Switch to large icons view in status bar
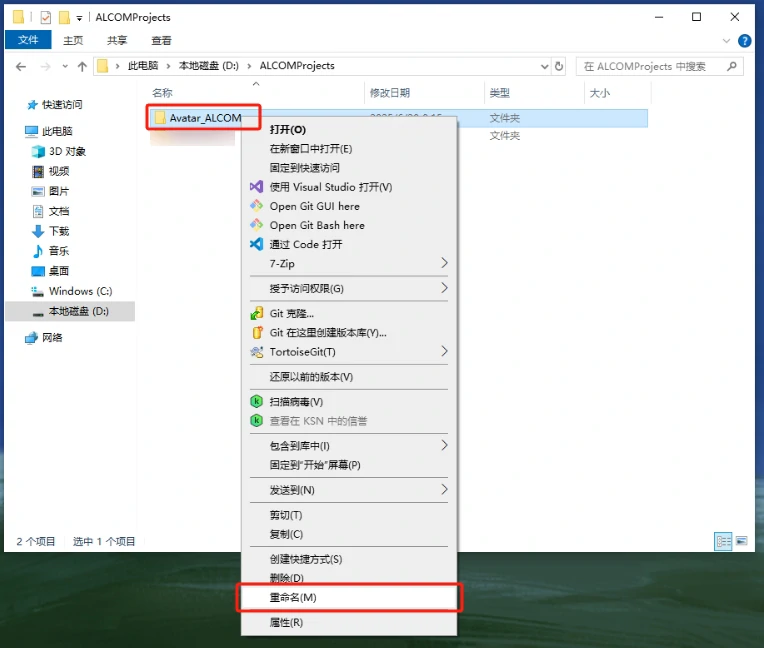The image size is (764, 648). click(741, 541)
